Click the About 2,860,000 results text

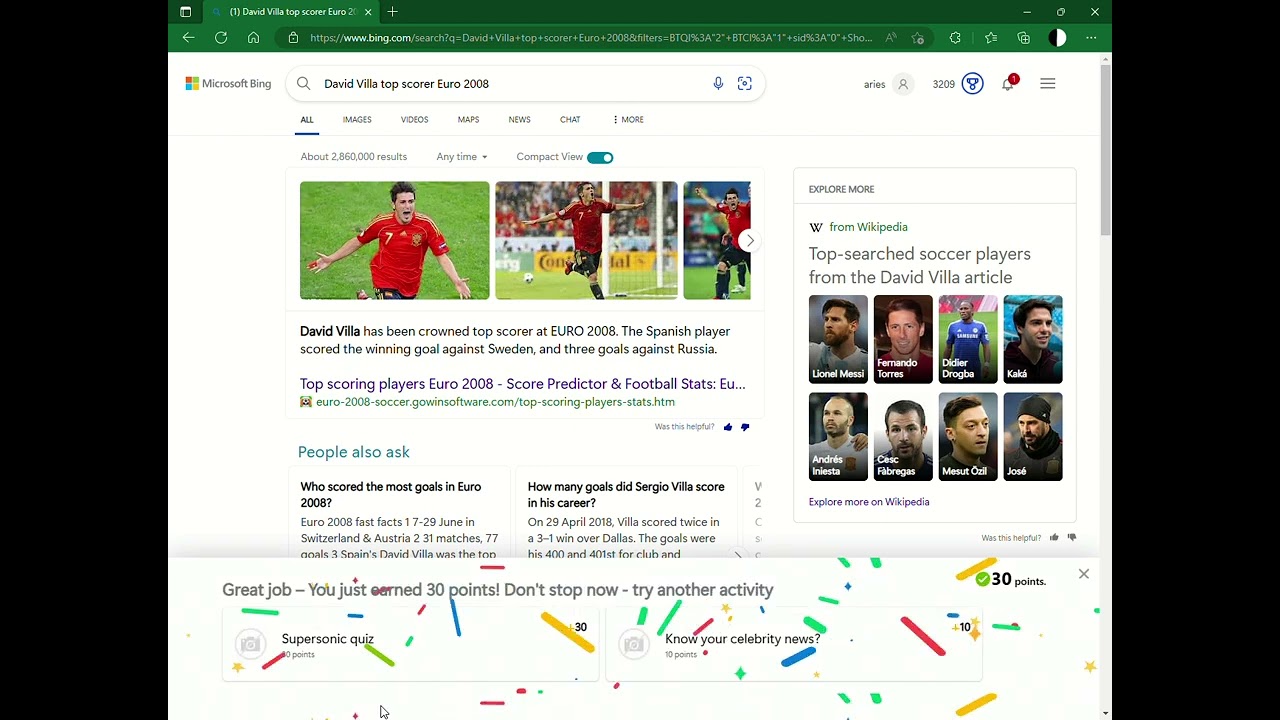354,157
